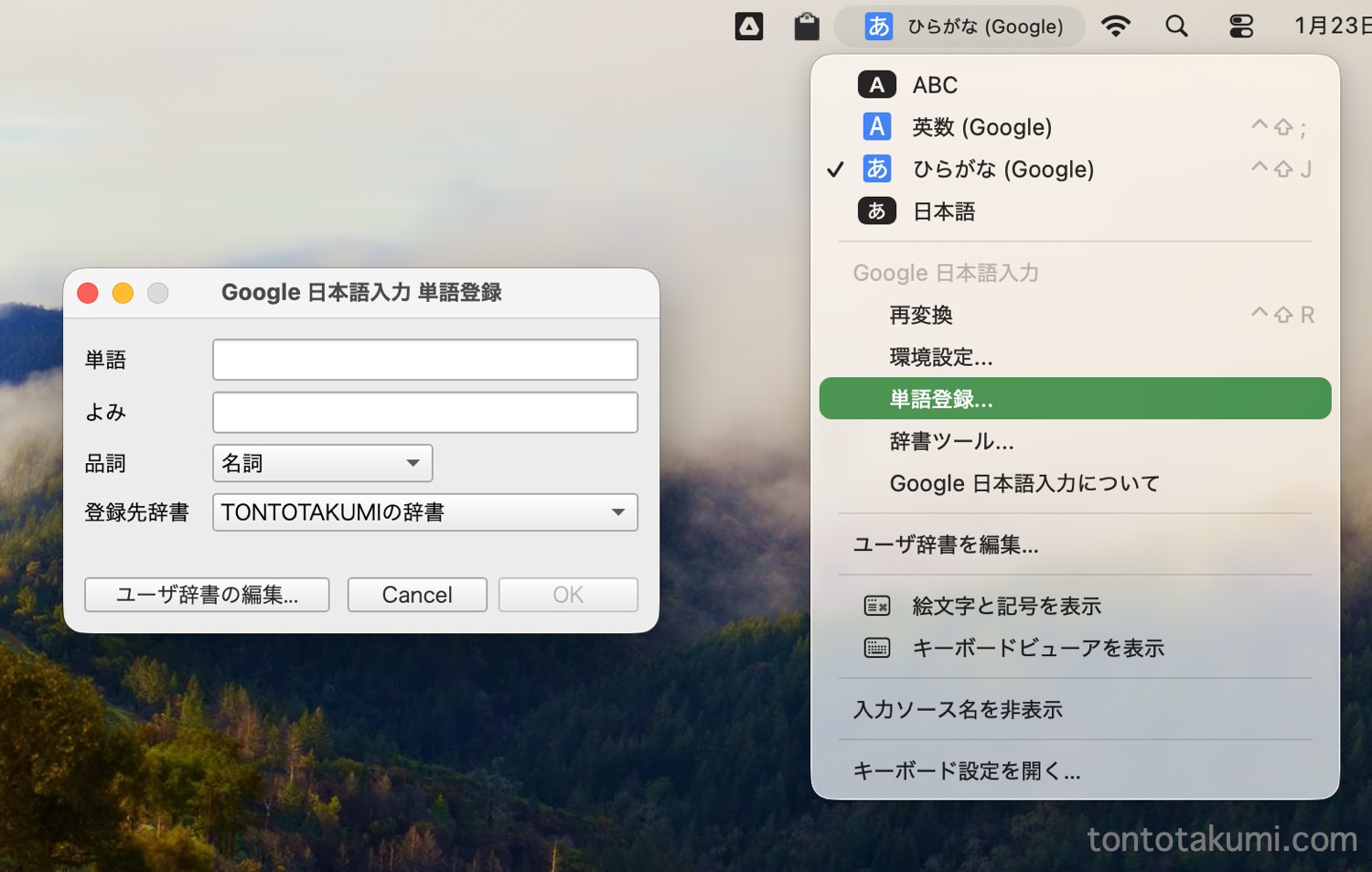Screen dimensions: 1372x872
Task: Show the keyboard viewer (キーボードビューアを表示)
Action: [1037, 648]
